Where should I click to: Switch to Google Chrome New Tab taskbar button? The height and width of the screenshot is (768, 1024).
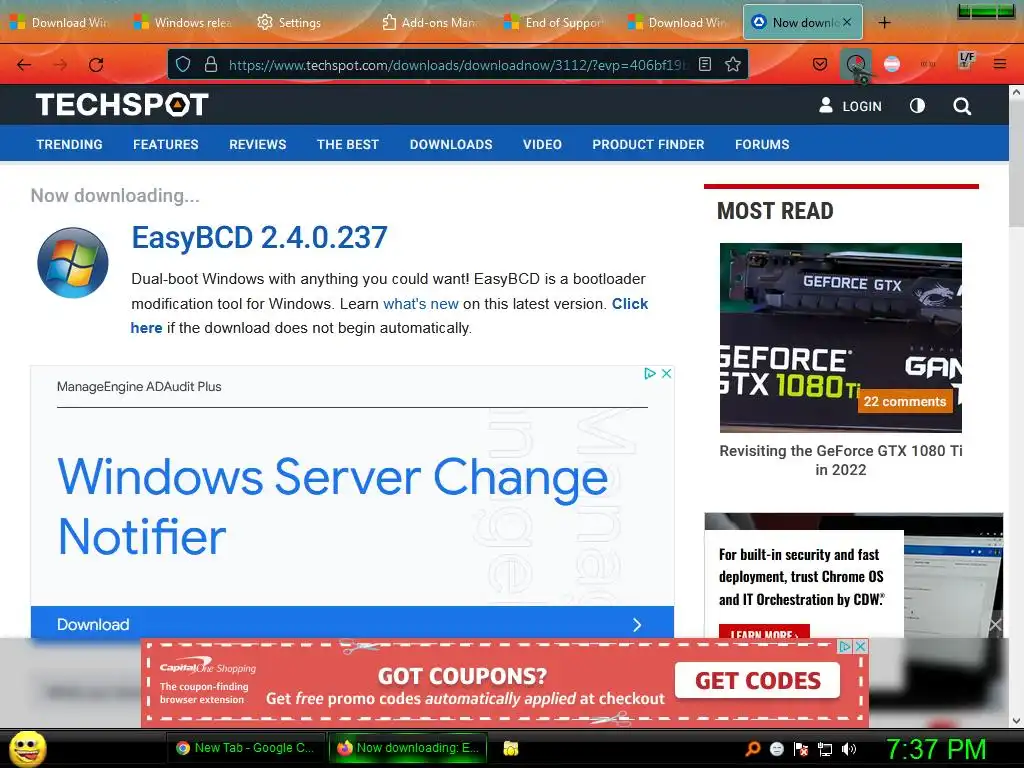tap(245, 748)
